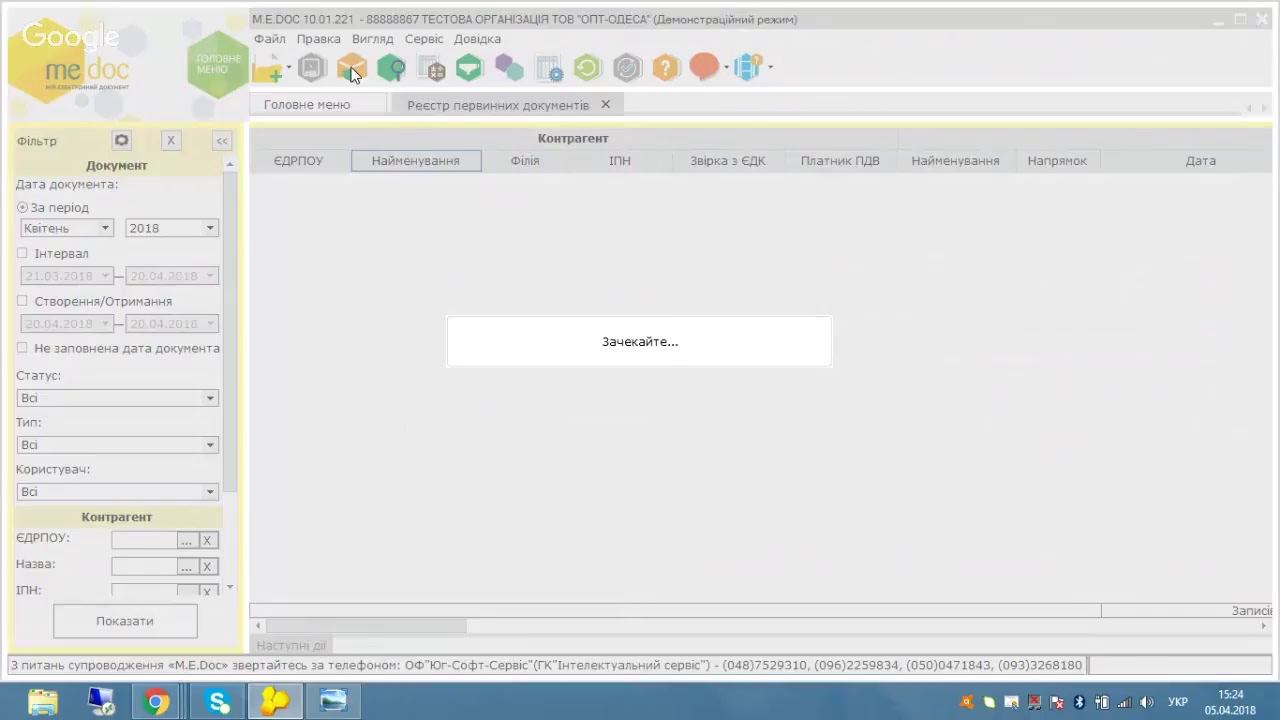Viewport: 1280px width, 720px height.
Task: Click the ЄДРПОУ browse ... button
Action: coord(186,540)
